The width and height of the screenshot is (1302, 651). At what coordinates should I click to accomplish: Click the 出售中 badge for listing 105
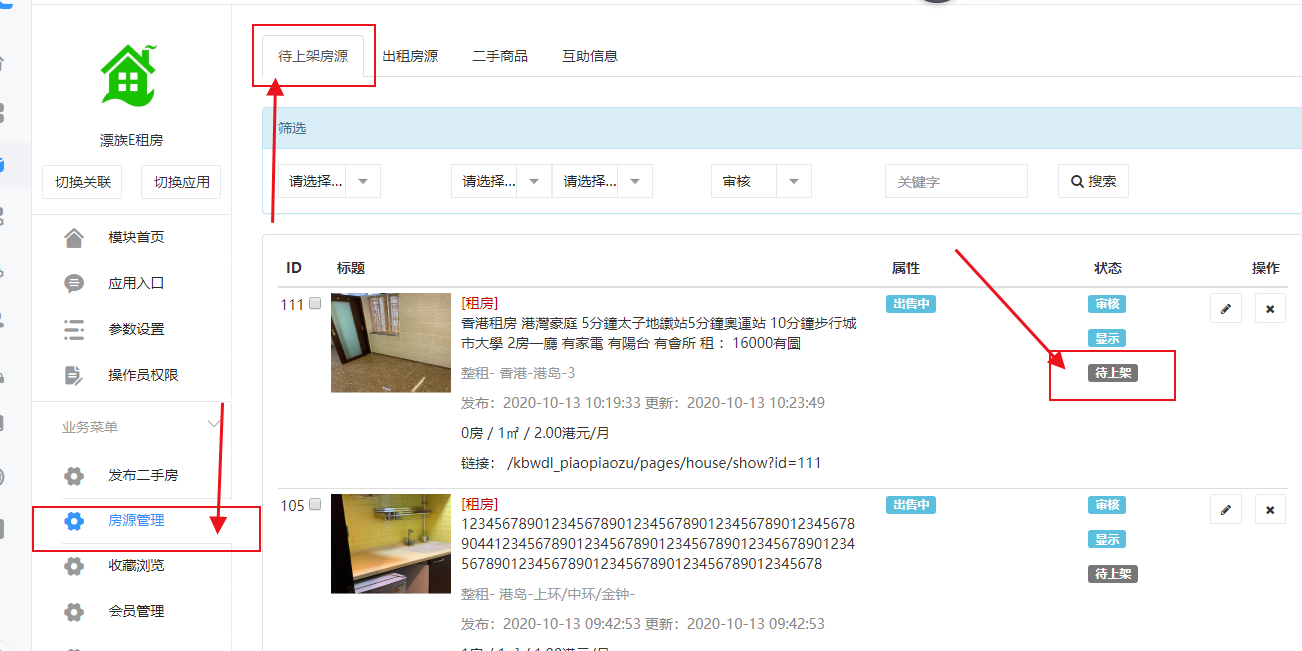coord(911,505)
